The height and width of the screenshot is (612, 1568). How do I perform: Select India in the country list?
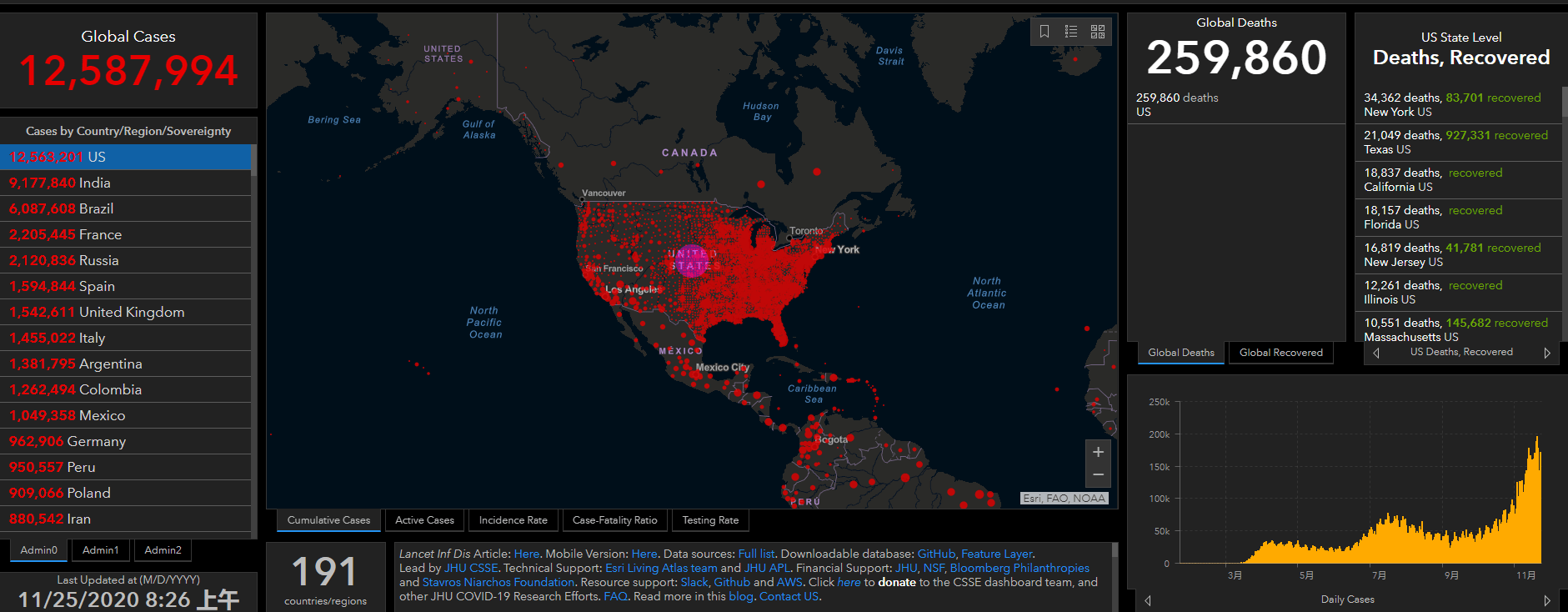pos(125,183)
